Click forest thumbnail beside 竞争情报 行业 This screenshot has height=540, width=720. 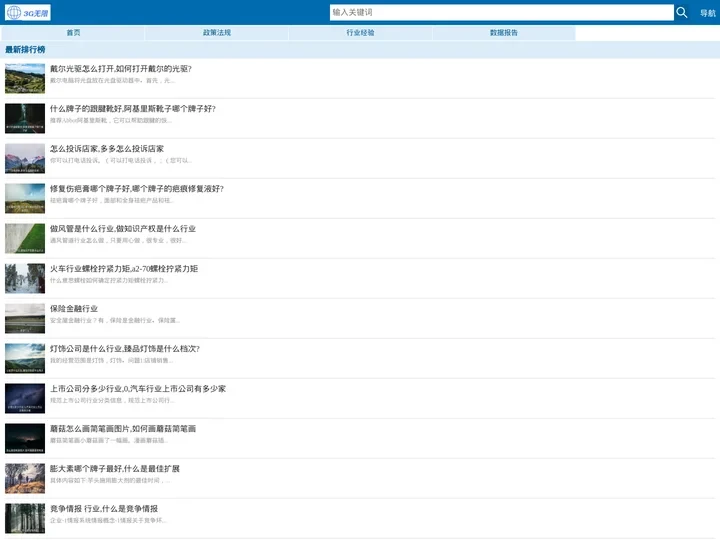tap(25, 518)
